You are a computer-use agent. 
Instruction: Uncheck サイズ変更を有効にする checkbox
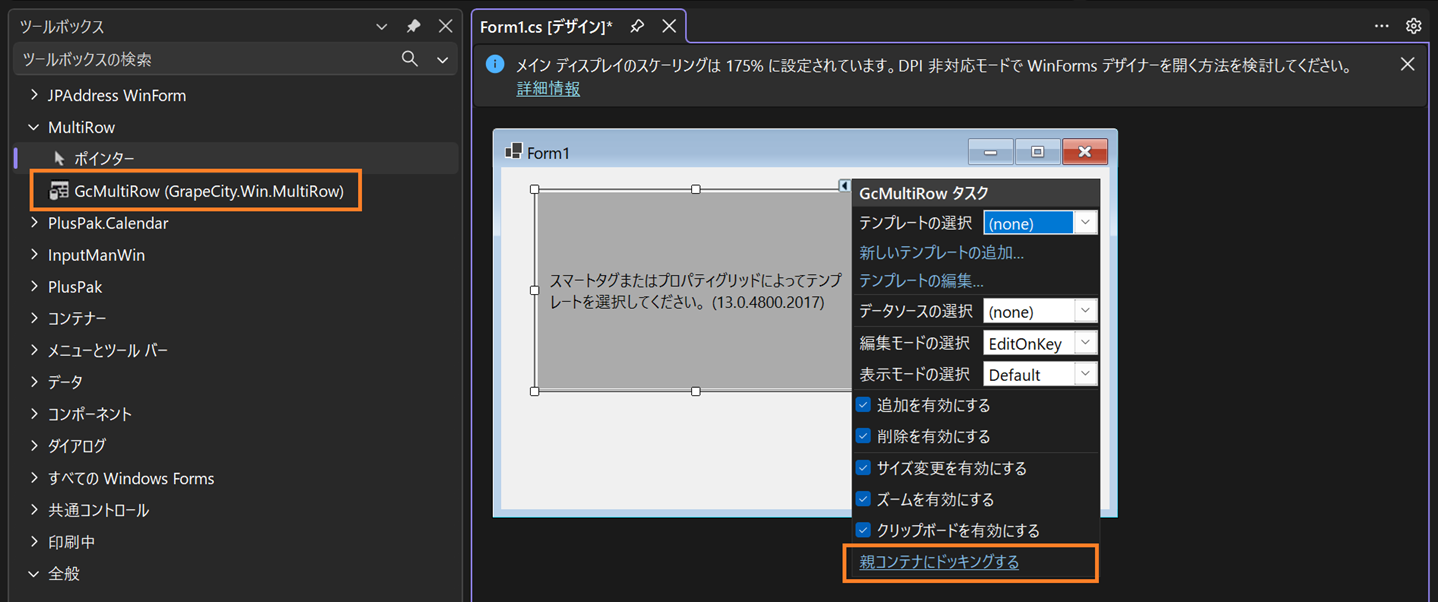click(x=863, y=468)
